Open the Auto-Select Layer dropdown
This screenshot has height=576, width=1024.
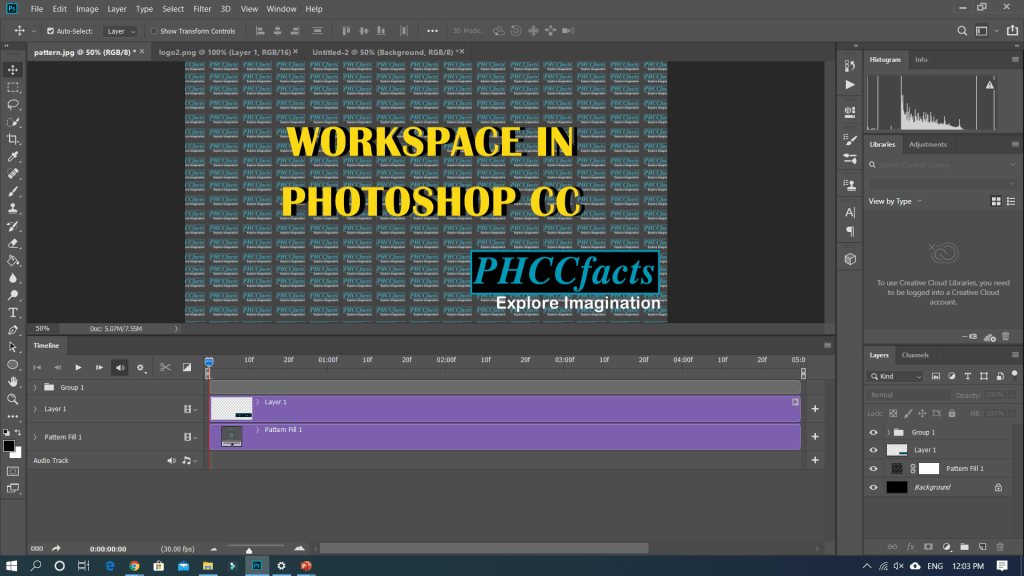pos(121,31)
